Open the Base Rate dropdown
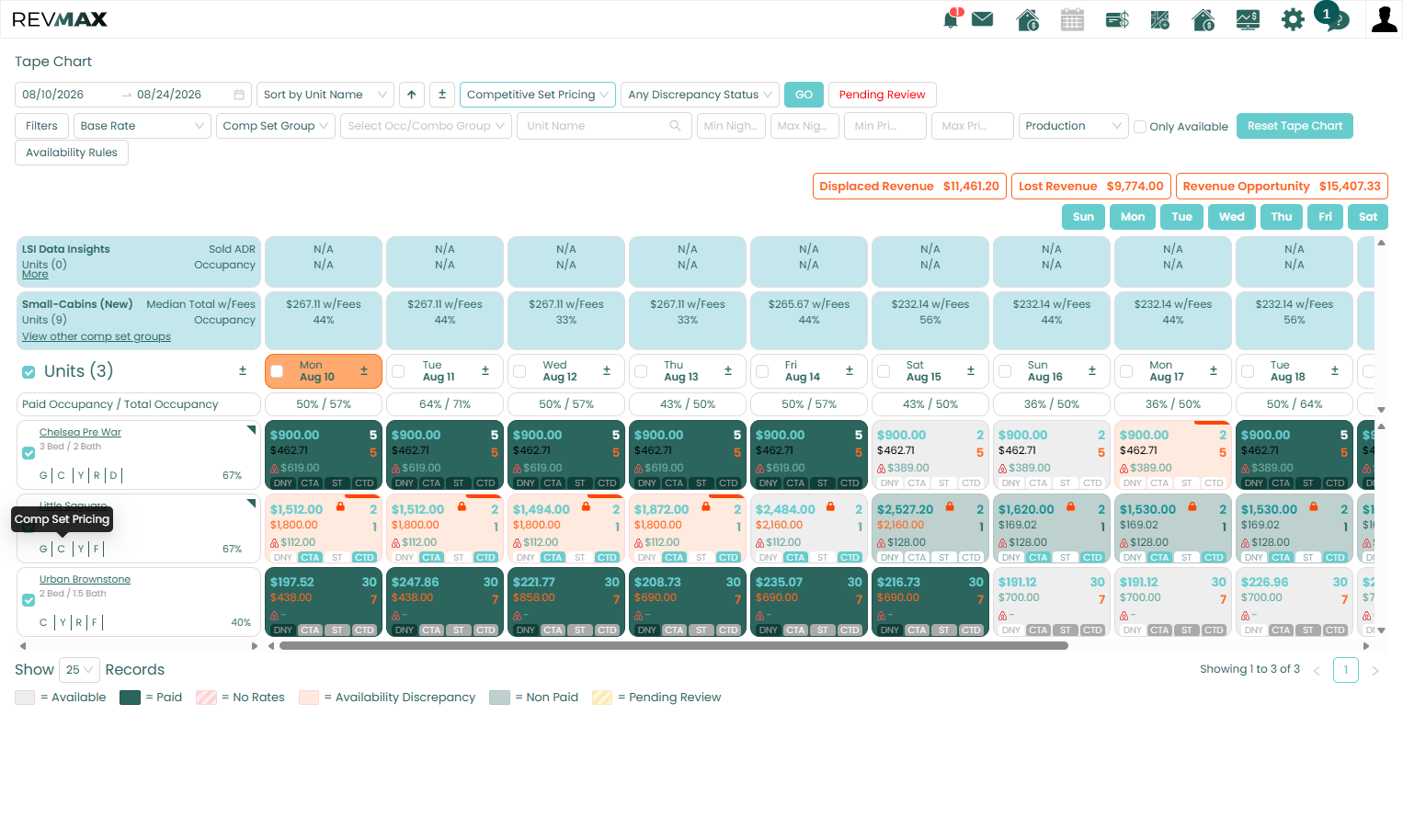The width and height of the screenshot is (1403, 840). [142, 126]
